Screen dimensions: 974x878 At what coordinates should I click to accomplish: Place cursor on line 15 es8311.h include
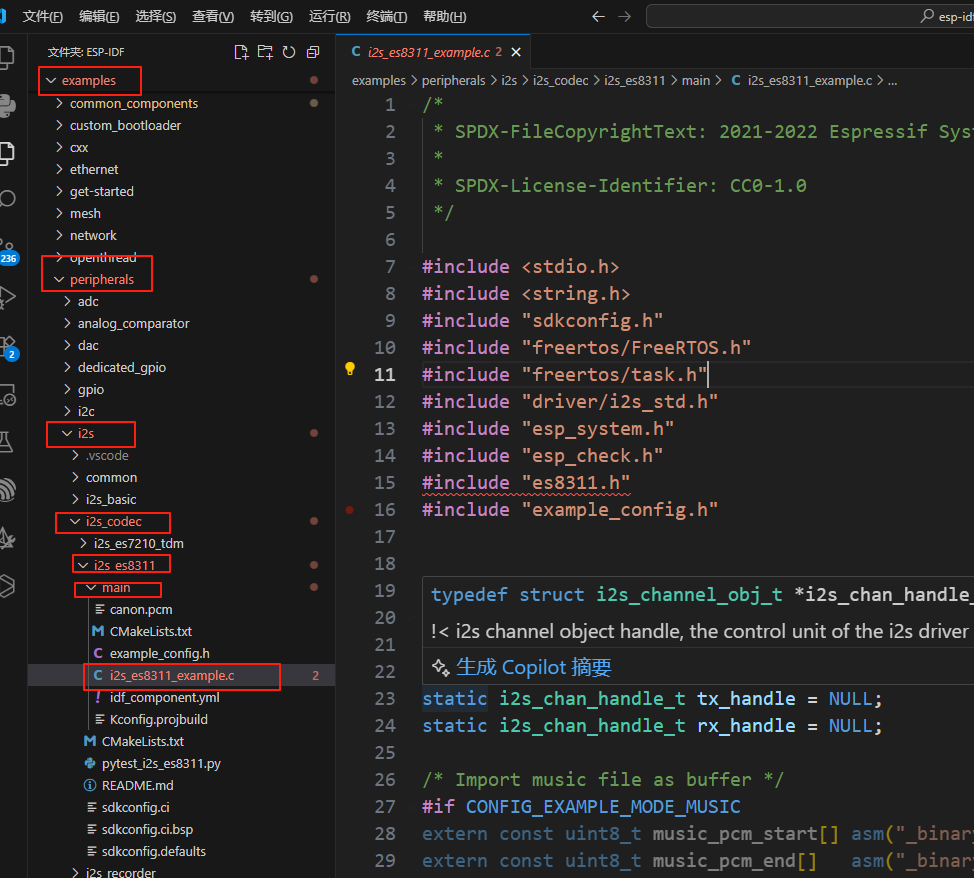coord(526,483)
